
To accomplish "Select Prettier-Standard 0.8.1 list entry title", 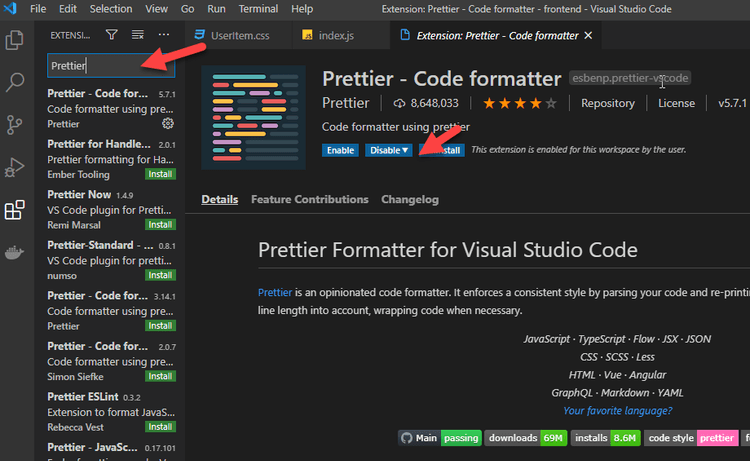I will click(100, 245).
